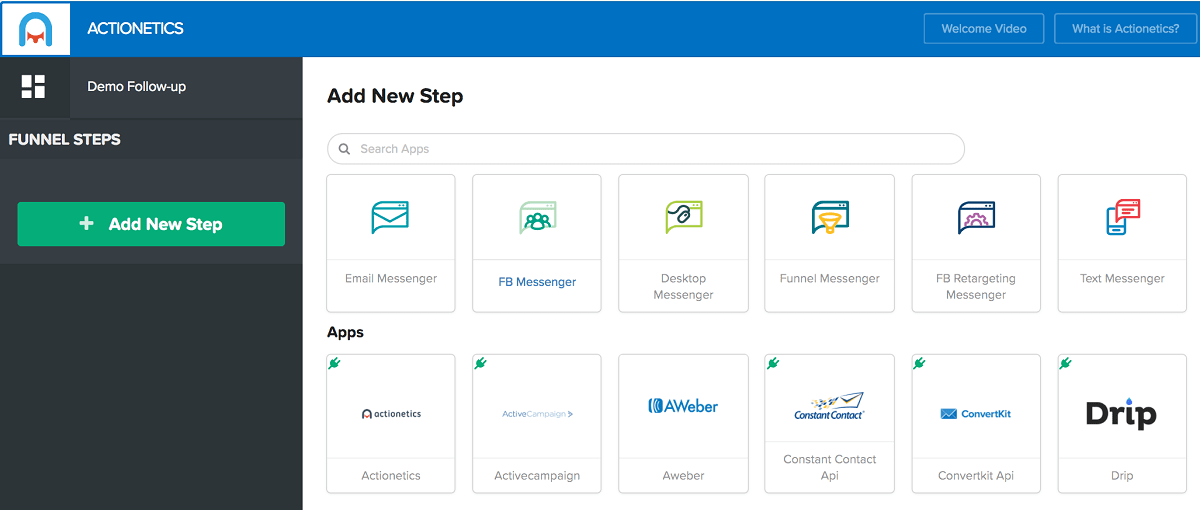
Task: Click the Text Messenger label
Action: tap(1122, 278)
